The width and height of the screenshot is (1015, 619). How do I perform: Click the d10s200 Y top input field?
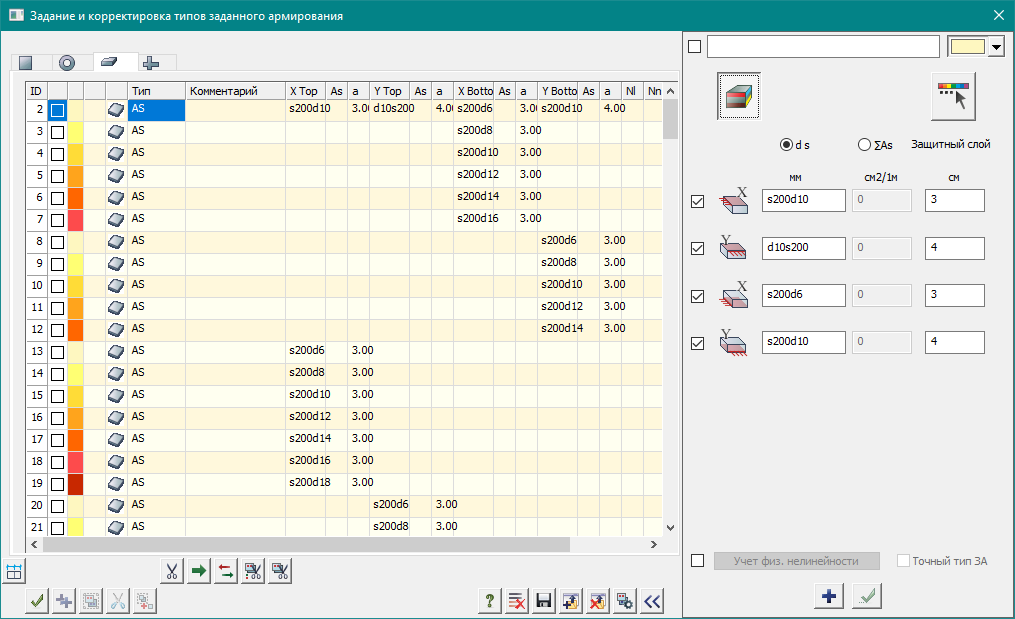pyautogui.click(x=803, y=248)
